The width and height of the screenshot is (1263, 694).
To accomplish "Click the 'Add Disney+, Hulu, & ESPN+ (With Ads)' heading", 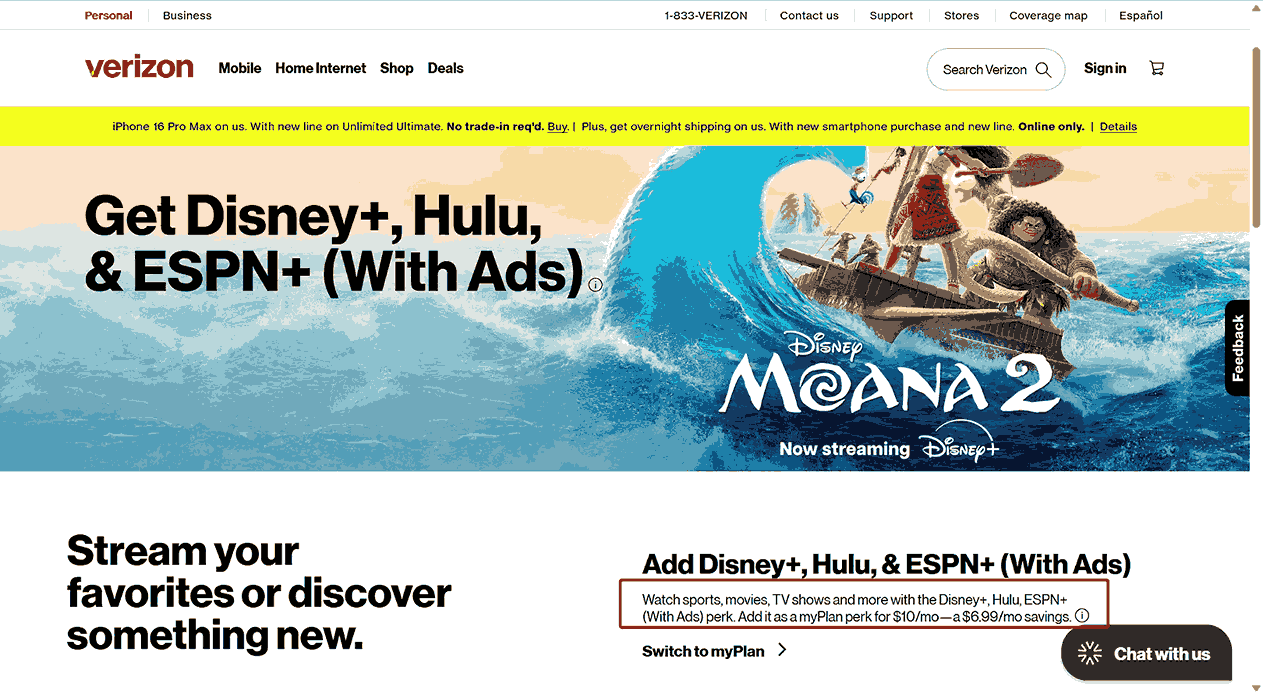I will tap(886, 564).
